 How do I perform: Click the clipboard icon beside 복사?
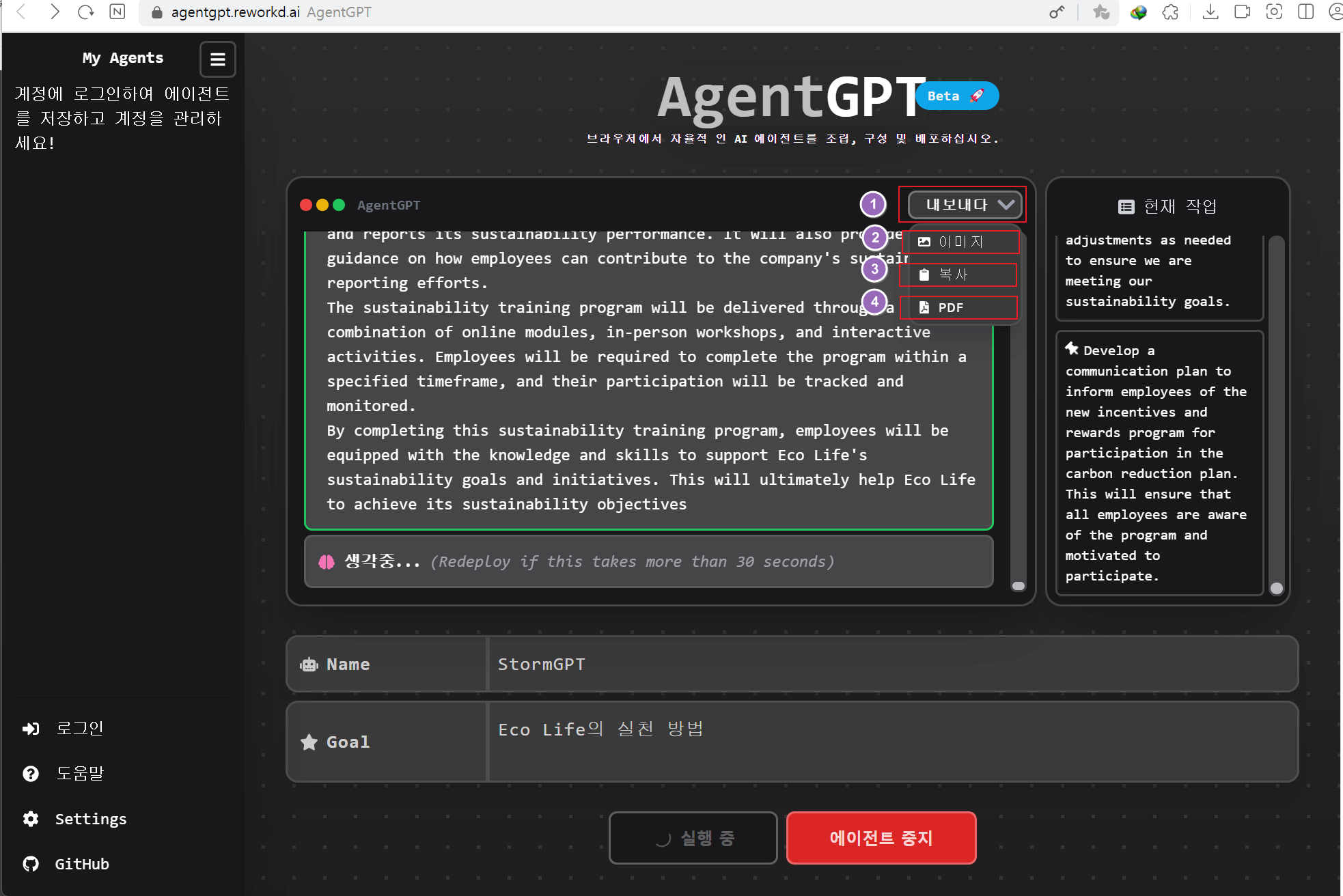pos(924,275)
